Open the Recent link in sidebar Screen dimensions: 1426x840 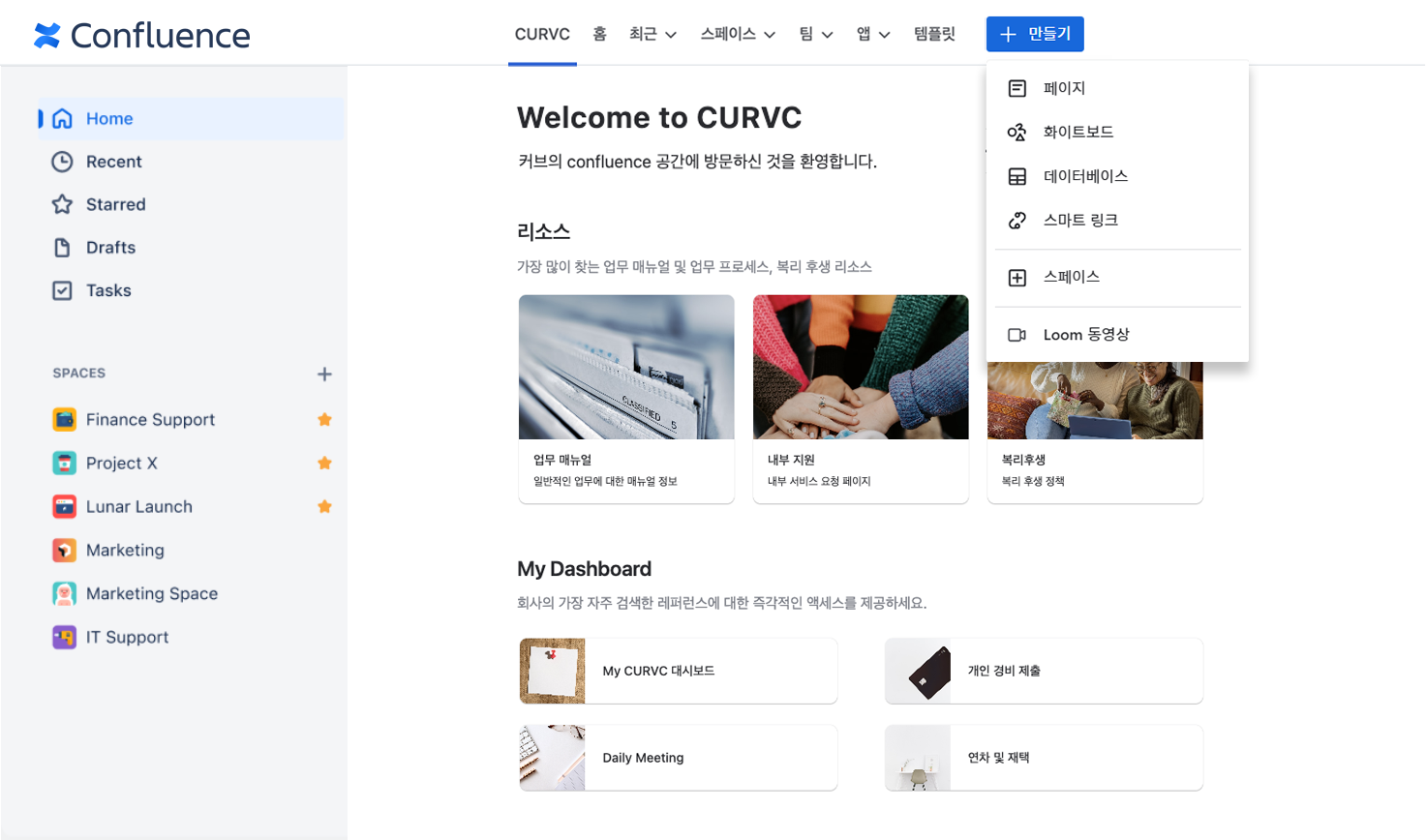click(114, 162)
